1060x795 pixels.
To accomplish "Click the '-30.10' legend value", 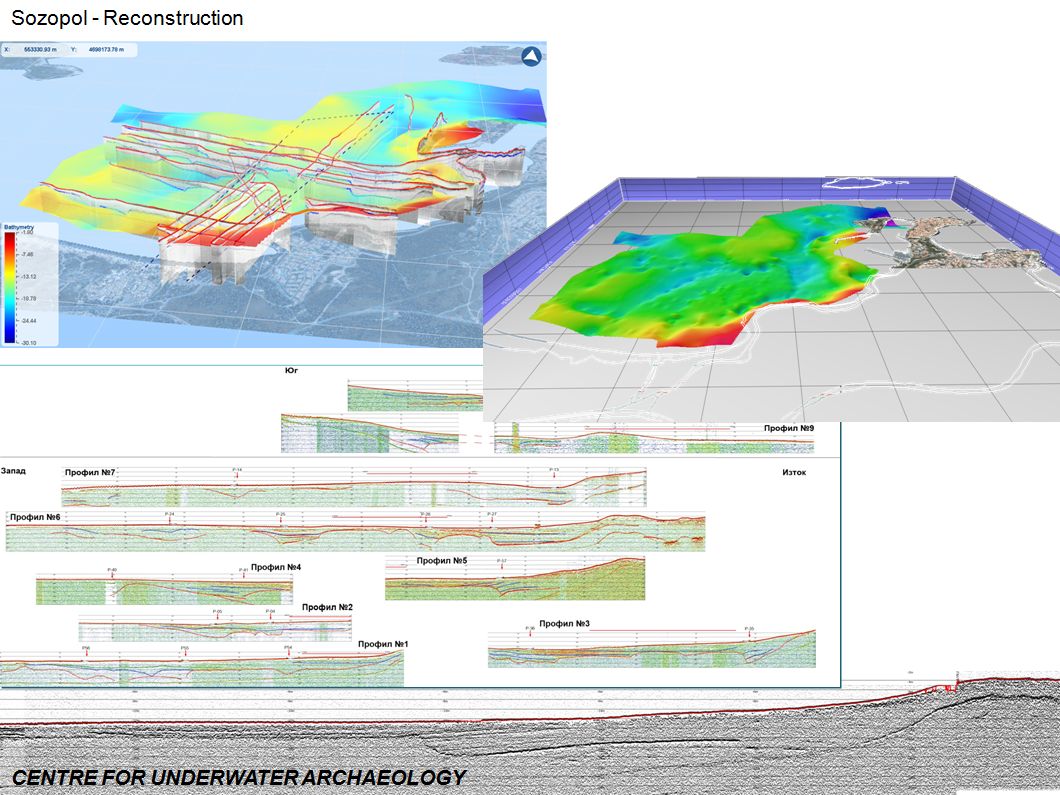I will [28, 343].
